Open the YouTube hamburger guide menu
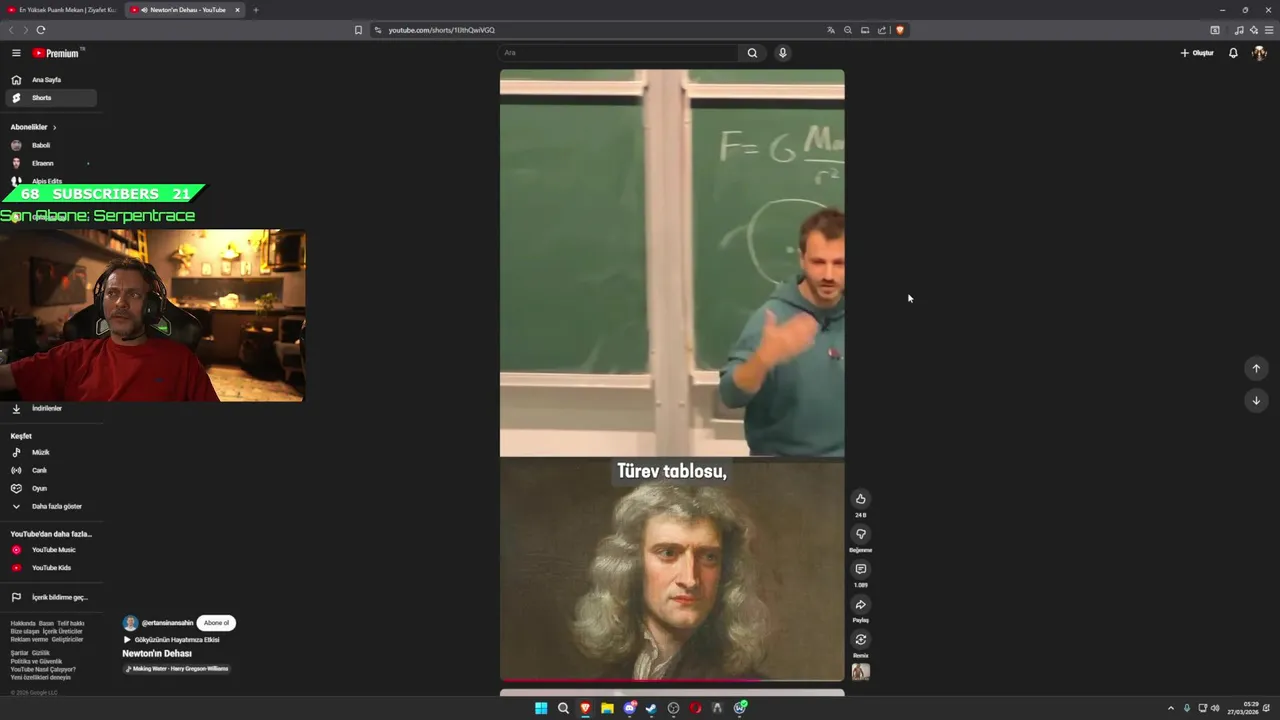This screenshot has width=1280, height=720. pyautogui.click(x=16, y=53)
